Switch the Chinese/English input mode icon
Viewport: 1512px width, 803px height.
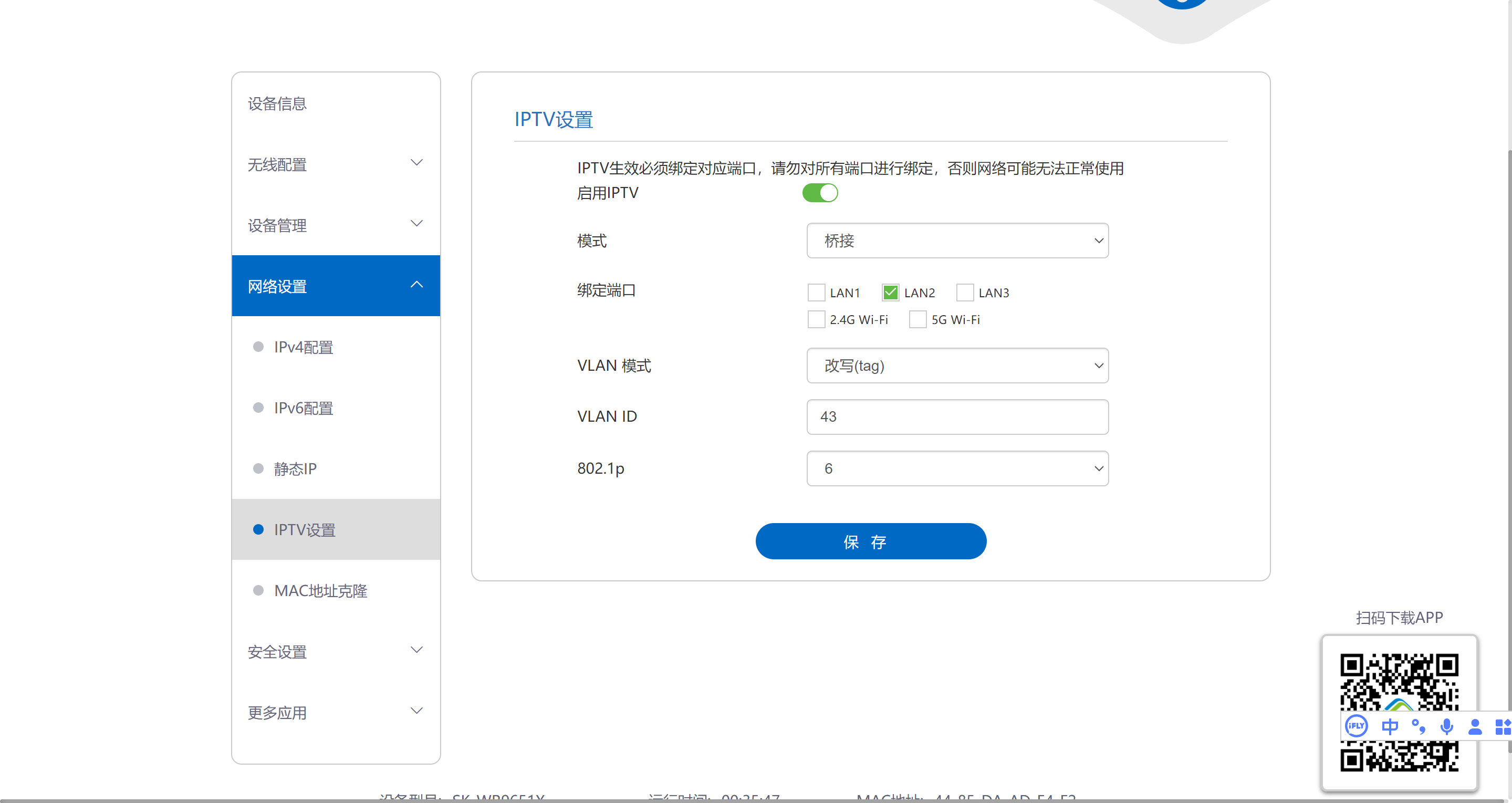pyautogui.click(x=1389, y=727)
